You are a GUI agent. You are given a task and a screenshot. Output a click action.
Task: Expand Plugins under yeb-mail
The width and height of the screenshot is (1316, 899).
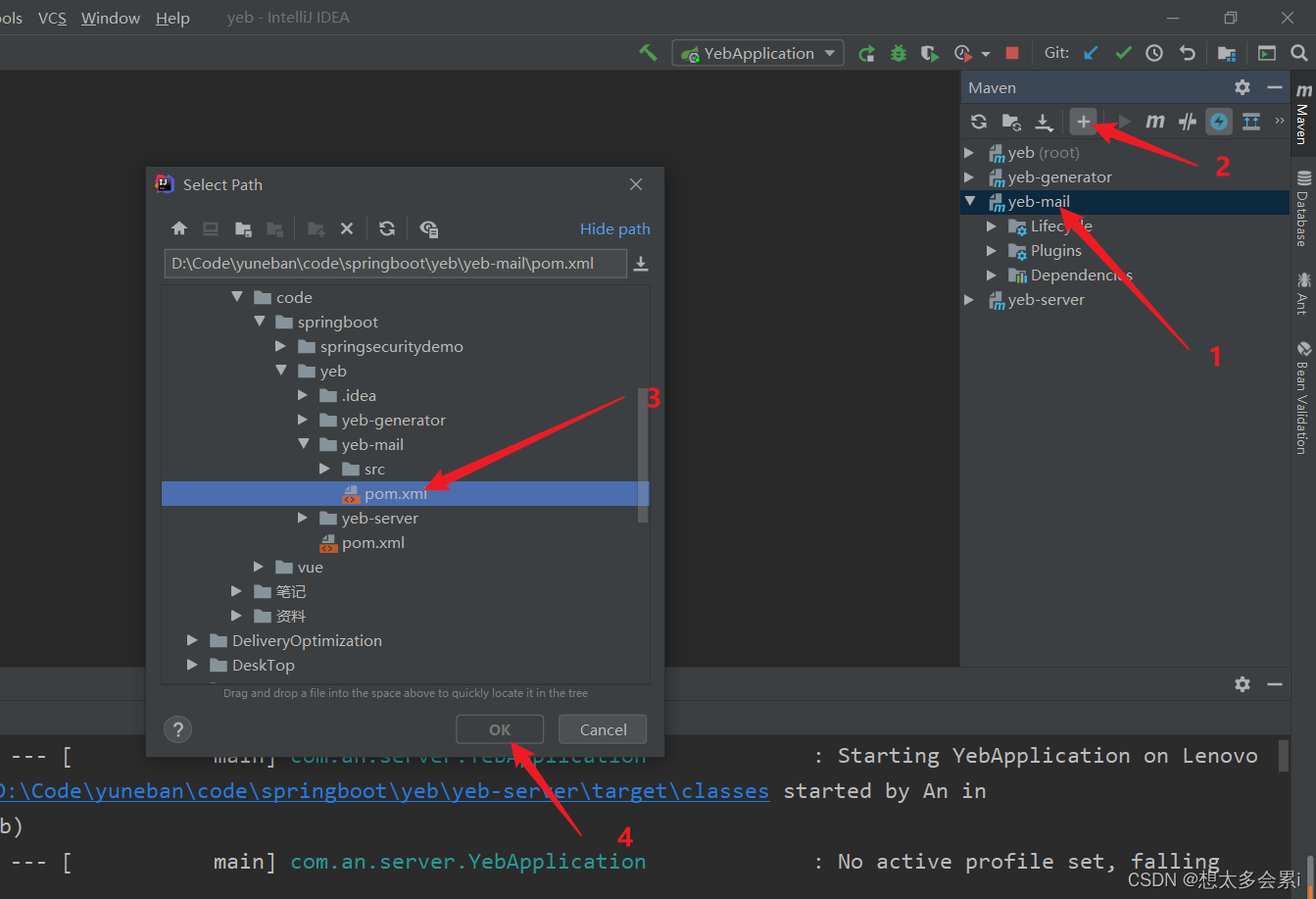coord(992,250)
